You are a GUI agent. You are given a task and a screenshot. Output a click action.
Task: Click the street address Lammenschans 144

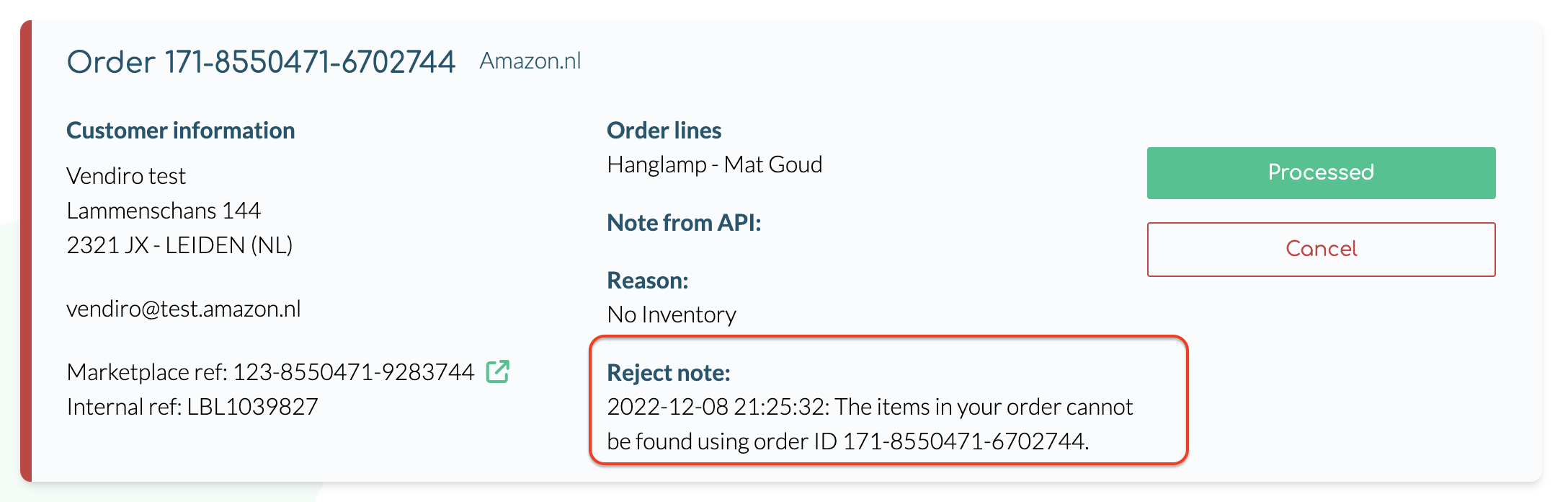point(164,211)
